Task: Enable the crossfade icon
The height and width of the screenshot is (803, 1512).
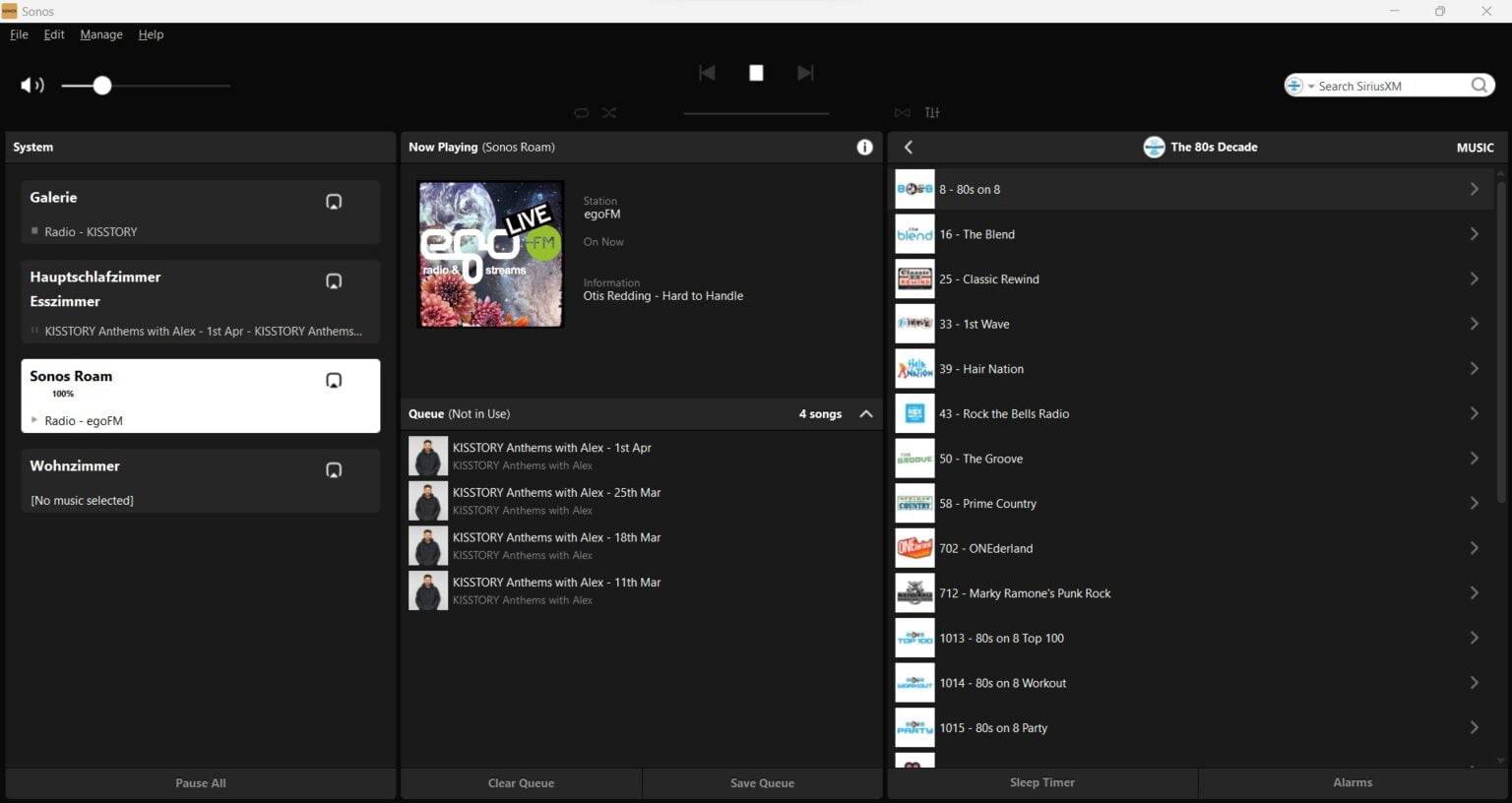Action: [x=902, y=112]
